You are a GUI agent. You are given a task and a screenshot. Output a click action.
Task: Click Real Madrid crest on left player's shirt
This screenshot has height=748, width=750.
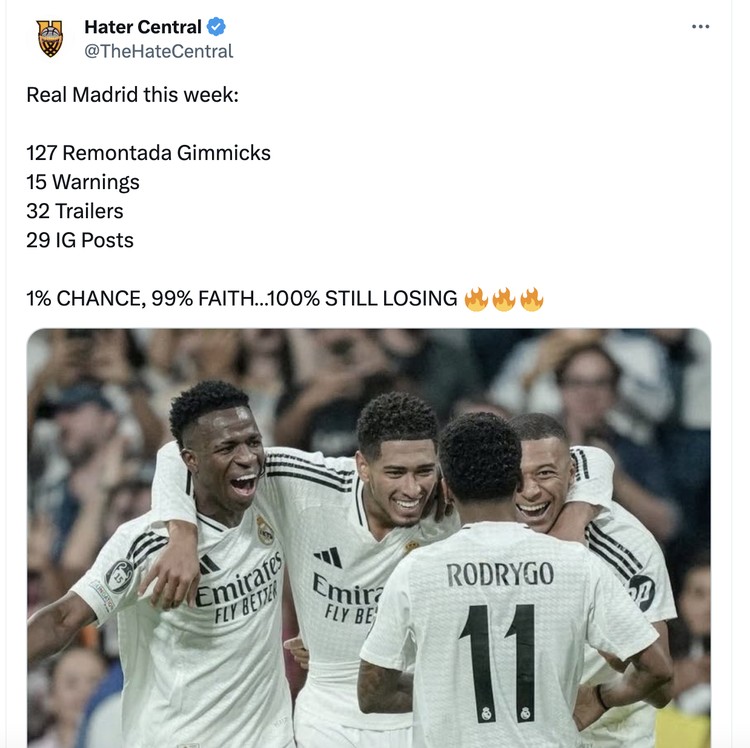[x=265, y=530]
